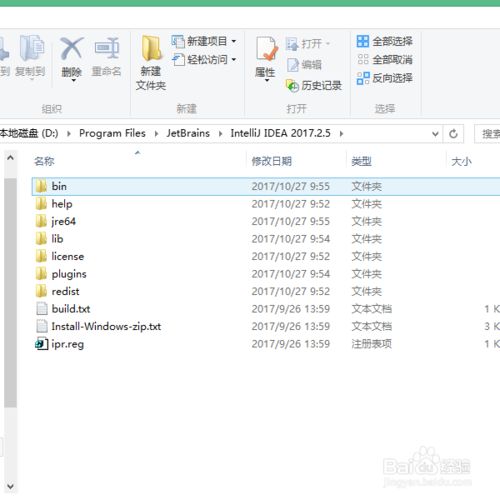Viewport: 500px width, 500px height.
Task: Open the Delete dropdown arrow
Action: [x=73, y=80]
